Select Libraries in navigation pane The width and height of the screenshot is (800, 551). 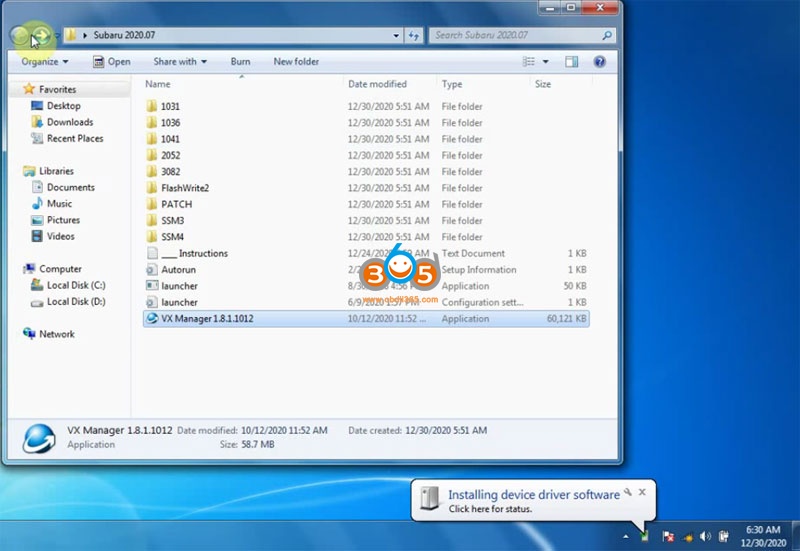48,171
